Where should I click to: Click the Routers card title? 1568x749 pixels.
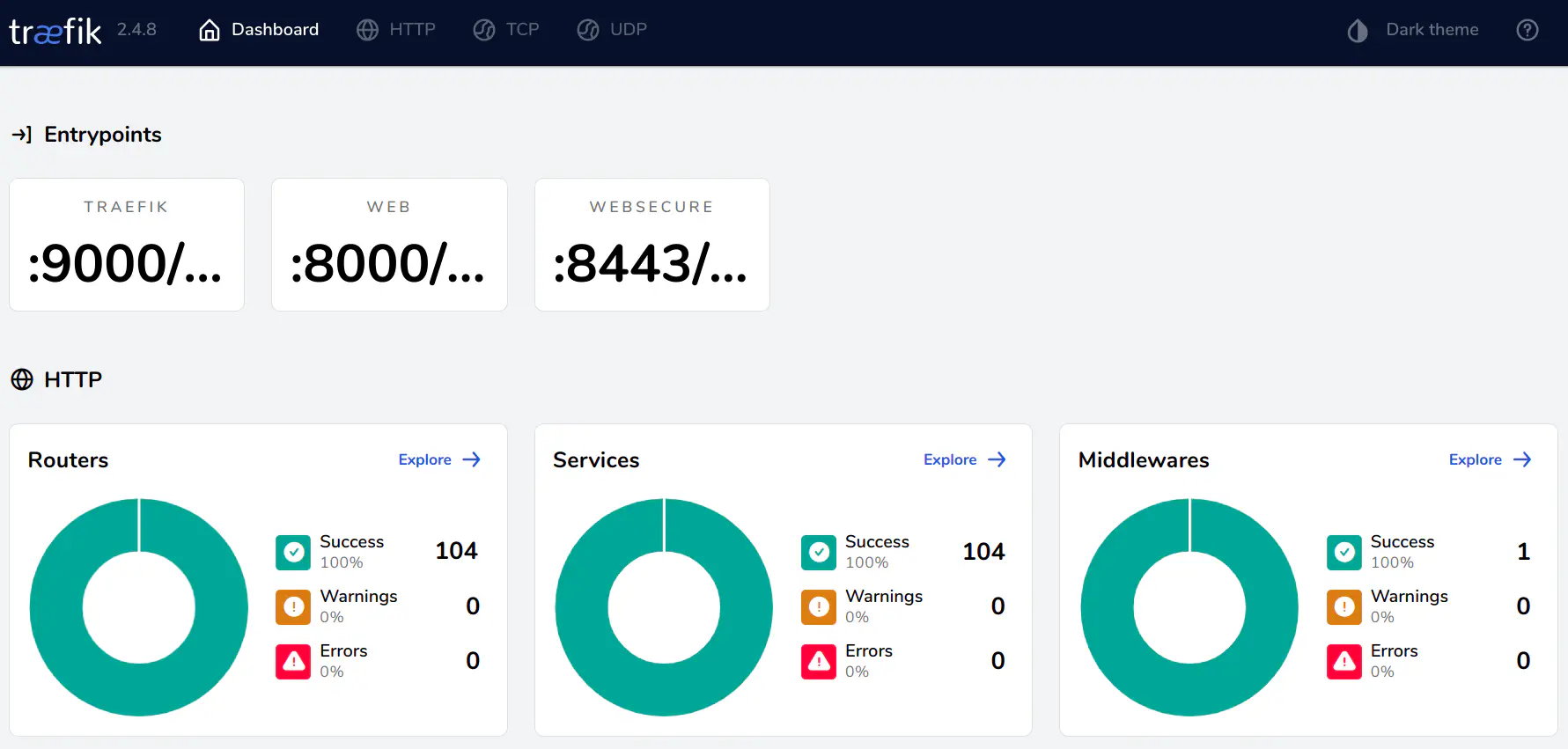pyautogui.click(x=68, y=460)
